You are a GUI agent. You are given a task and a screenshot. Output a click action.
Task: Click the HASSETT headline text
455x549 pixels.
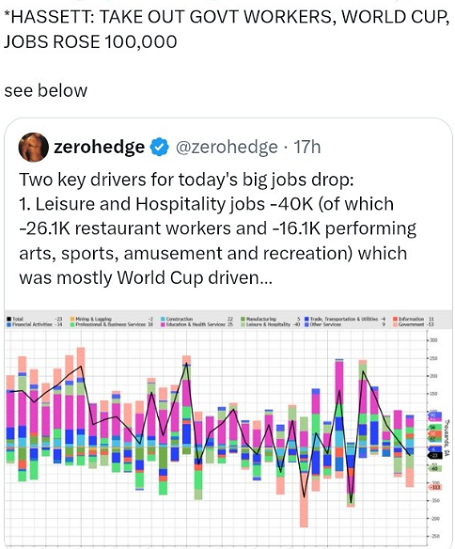pyautogui.click(x=227, y=29)
